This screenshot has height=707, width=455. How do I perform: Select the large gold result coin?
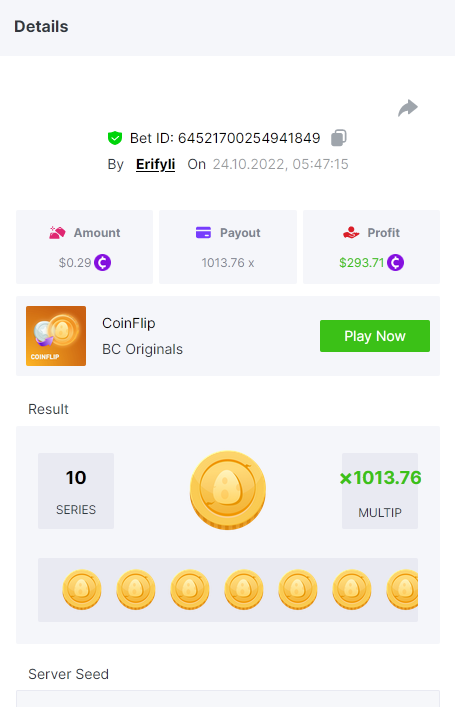pos(228,490)
